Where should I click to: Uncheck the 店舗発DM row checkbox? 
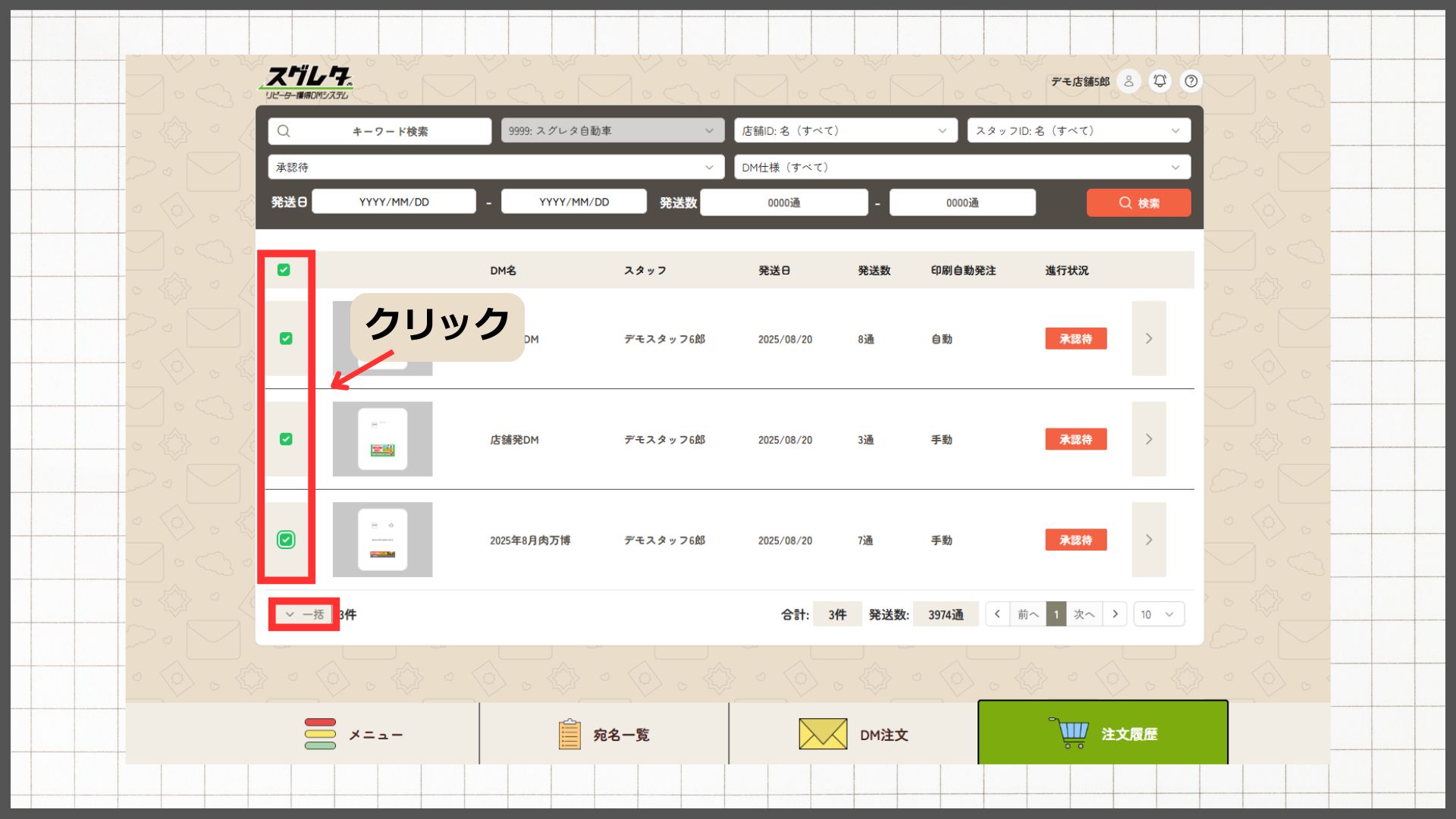(x=286, y=439)
